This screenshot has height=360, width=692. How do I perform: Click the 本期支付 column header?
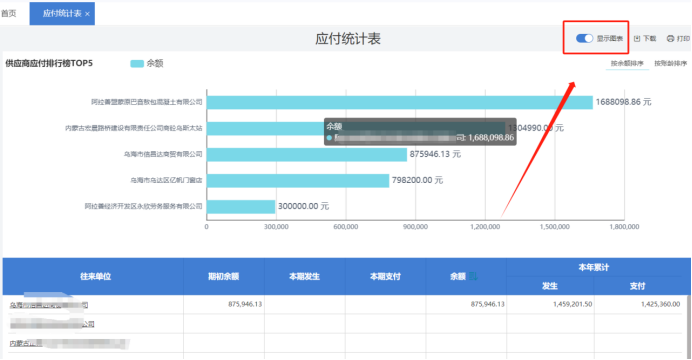385,277
